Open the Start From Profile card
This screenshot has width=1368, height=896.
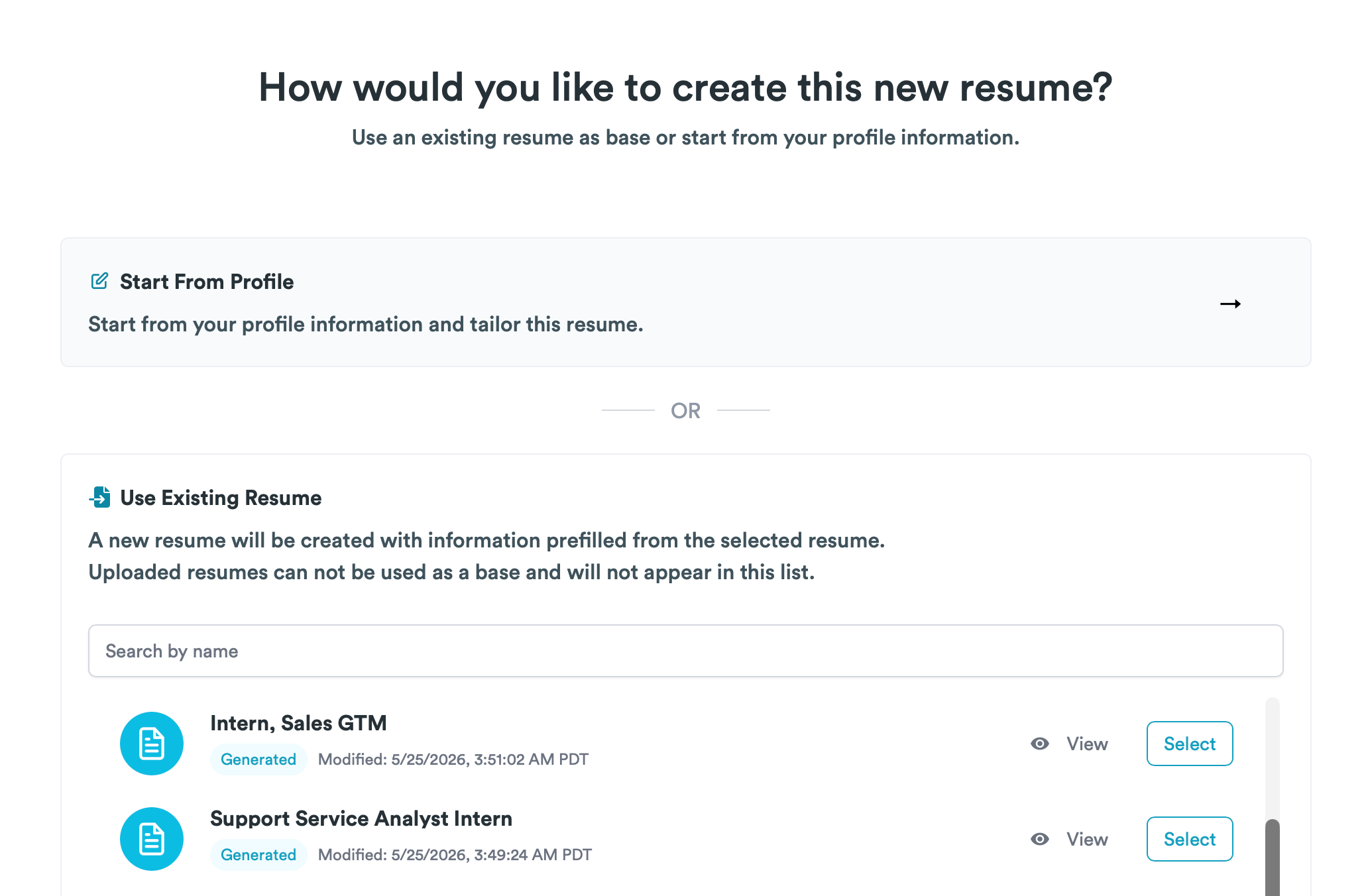pyautogui.click(x=686, y=302)
